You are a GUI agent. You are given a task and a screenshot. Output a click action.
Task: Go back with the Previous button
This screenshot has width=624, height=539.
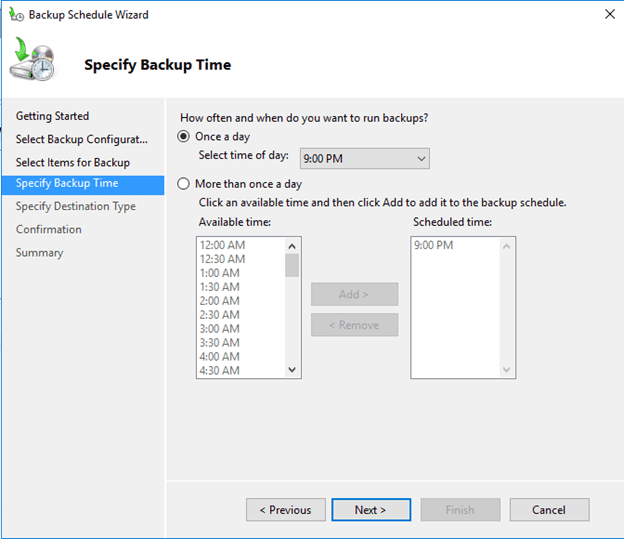coord(286,510)
